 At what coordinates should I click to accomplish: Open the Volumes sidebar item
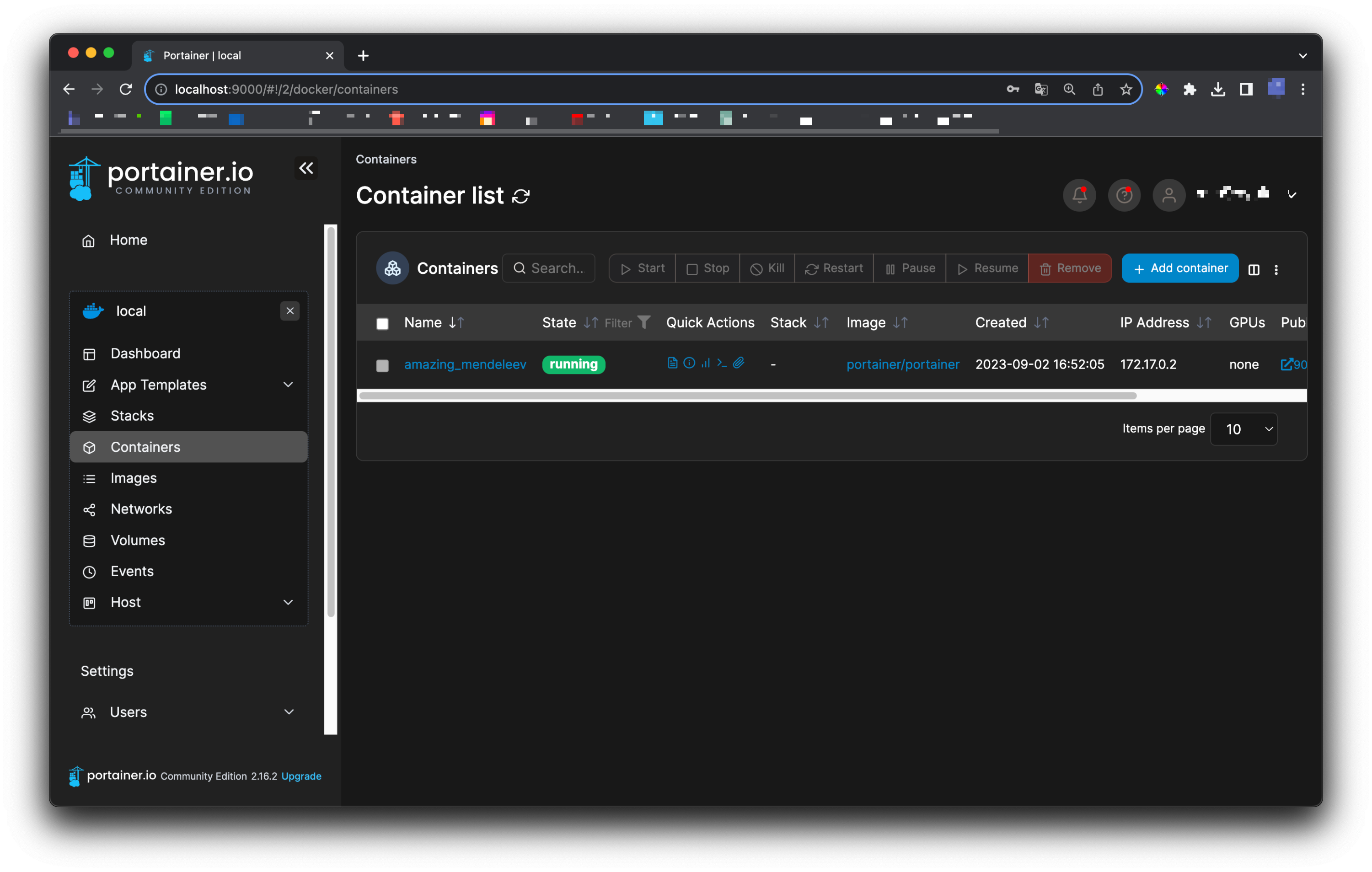[137, 540]
